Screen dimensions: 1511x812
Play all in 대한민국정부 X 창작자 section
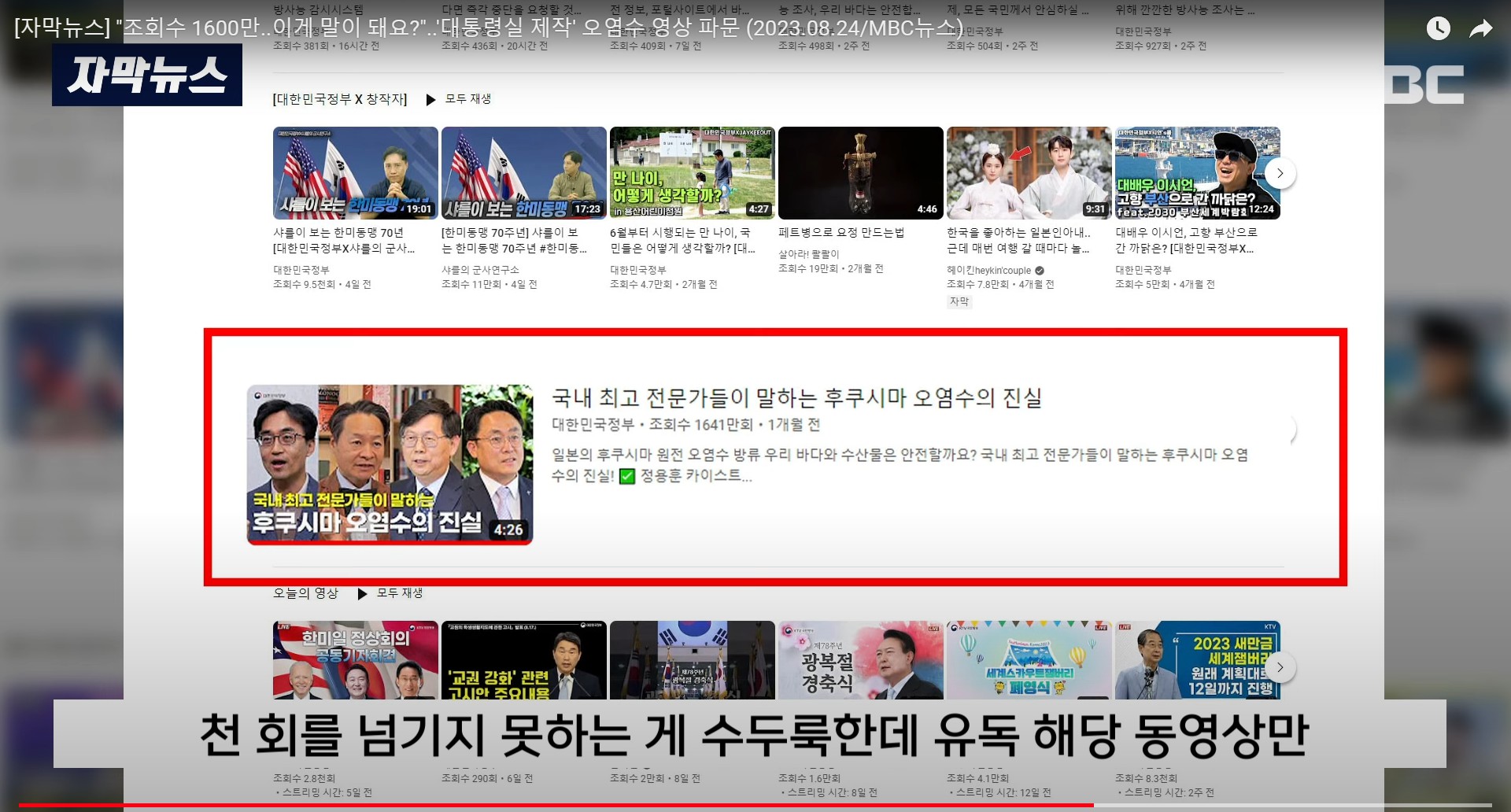tap(459, 99)
